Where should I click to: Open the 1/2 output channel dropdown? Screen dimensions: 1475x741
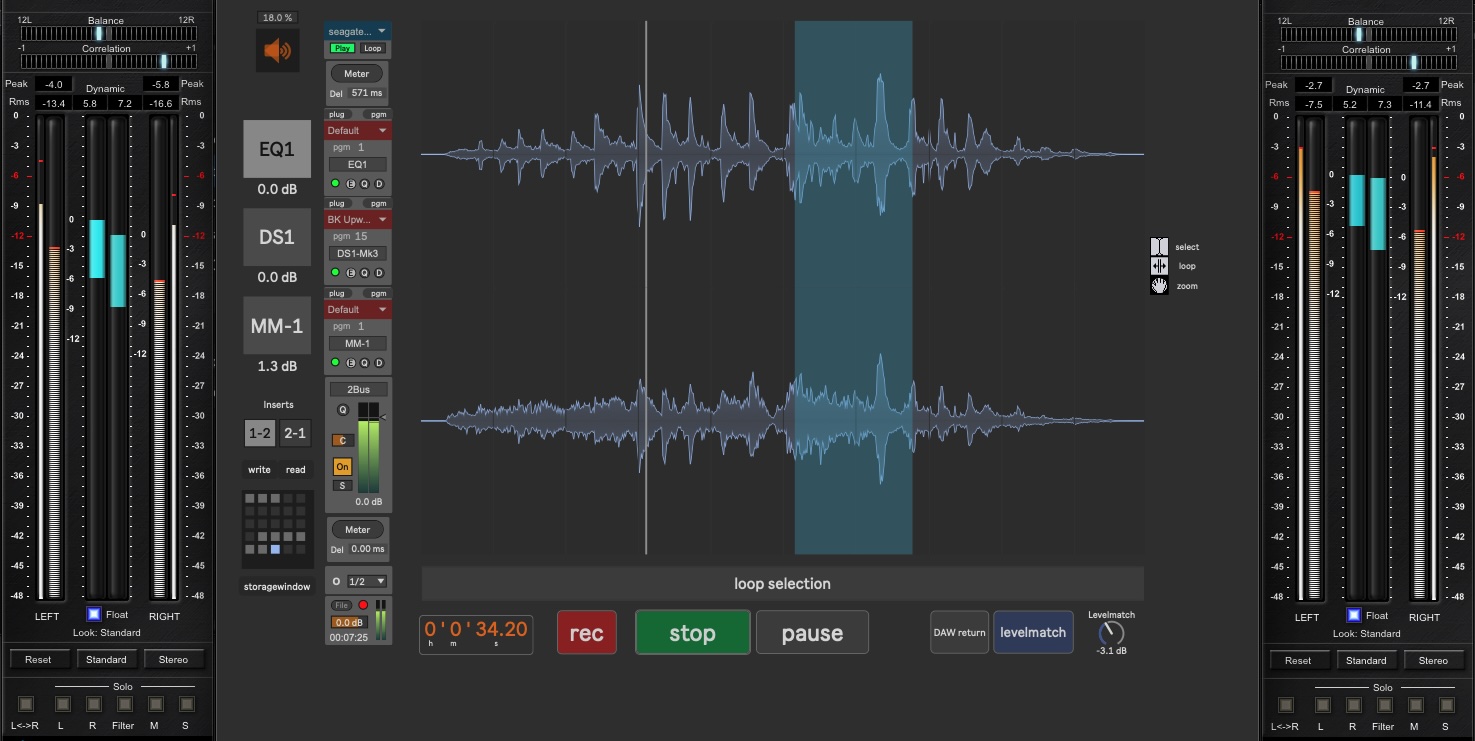point(366,581)
